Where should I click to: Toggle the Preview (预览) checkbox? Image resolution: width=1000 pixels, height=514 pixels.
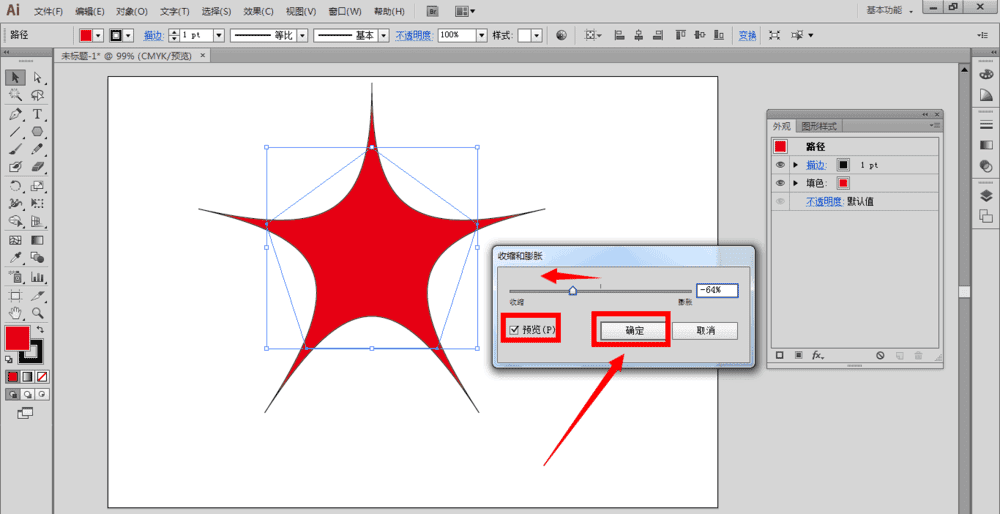[x=514, y=330]
